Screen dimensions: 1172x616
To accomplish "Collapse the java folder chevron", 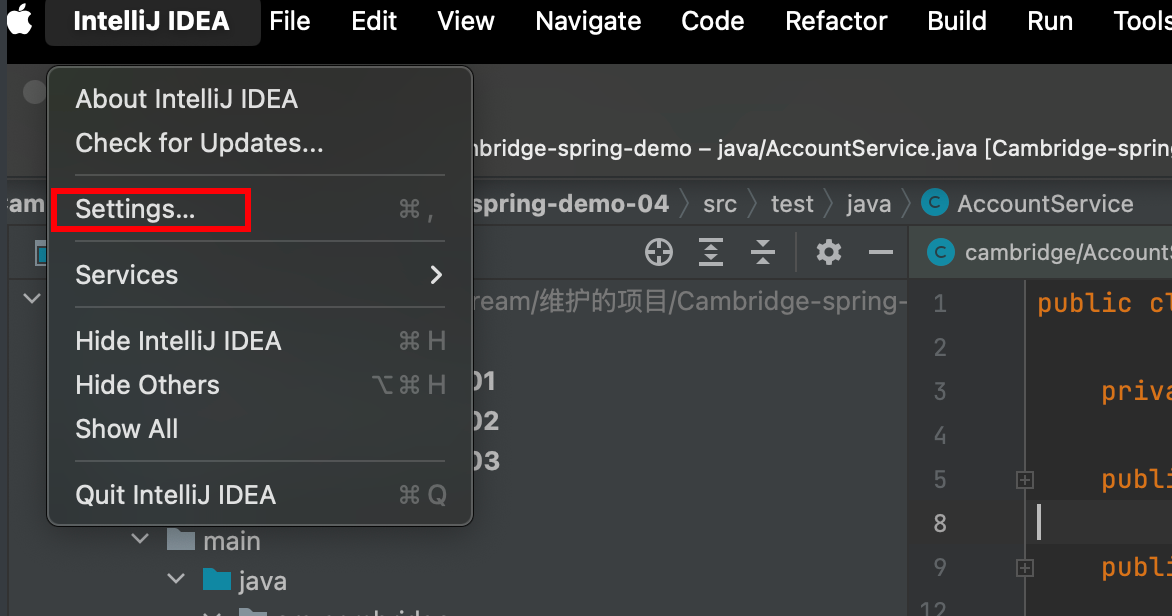I will (176, 580).
